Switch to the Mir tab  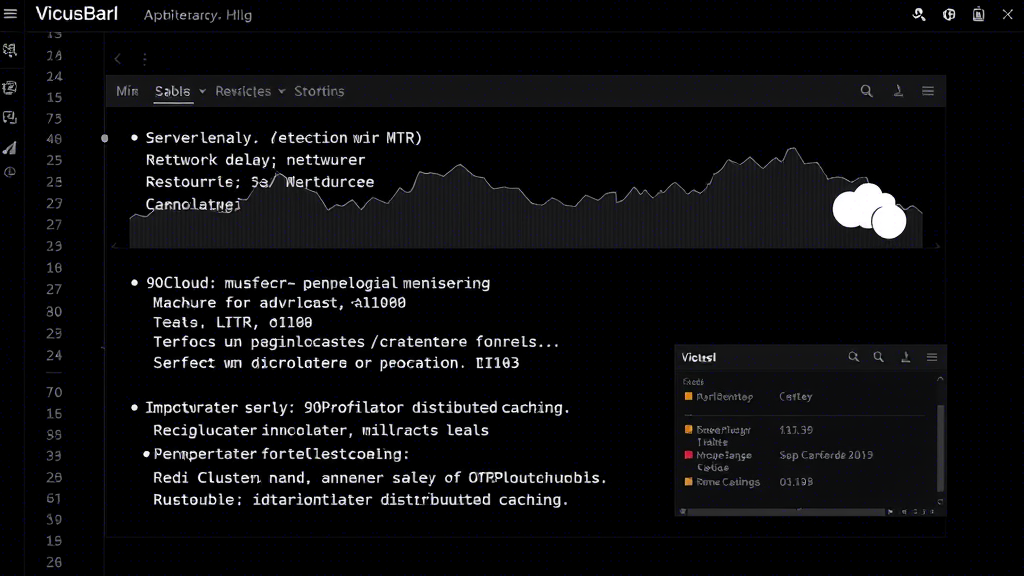[x=127, y=91]
